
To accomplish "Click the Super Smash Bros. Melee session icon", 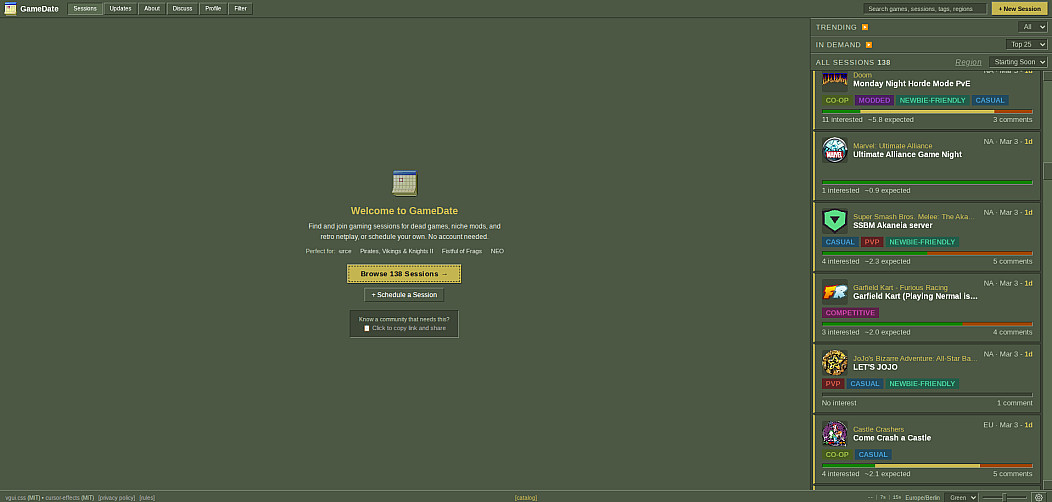I will click(x=834, y=220).
